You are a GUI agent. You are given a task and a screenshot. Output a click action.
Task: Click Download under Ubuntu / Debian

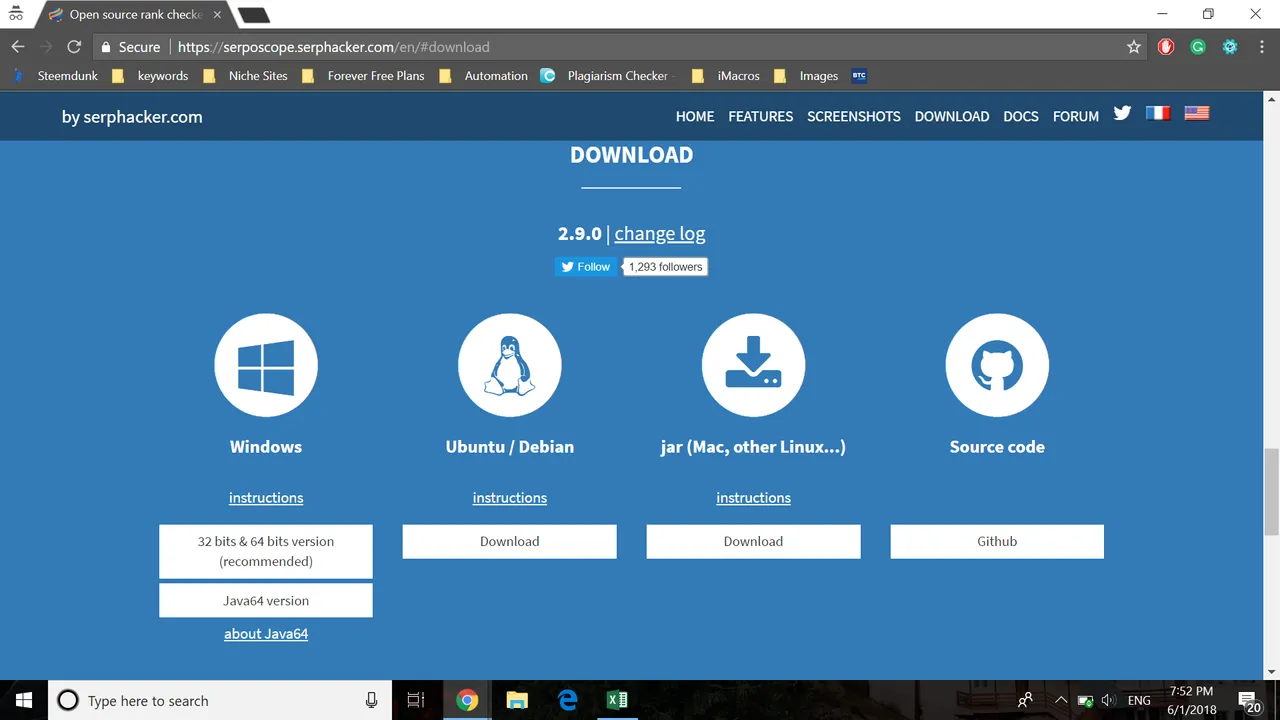[510, 541]
